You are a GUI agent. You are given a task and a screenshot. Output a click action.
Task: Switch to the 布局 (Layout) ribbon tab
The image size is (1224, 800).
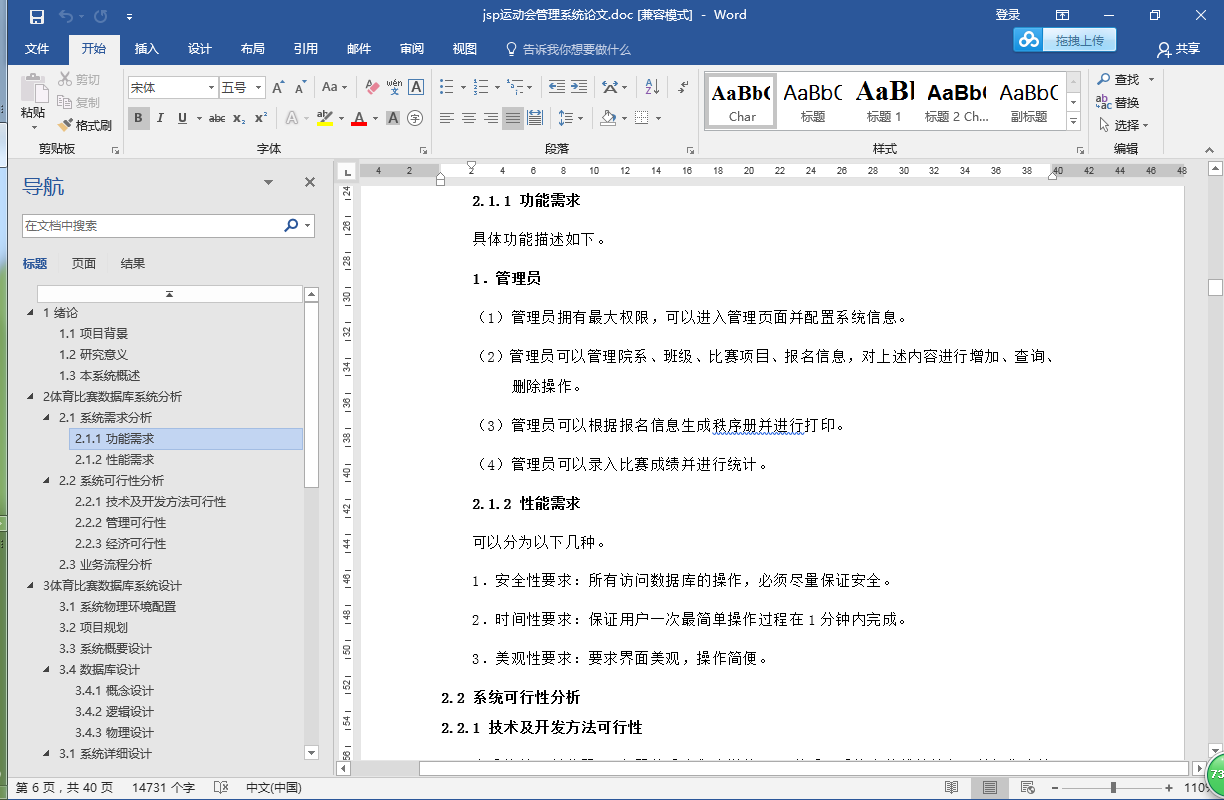(253, 49)
